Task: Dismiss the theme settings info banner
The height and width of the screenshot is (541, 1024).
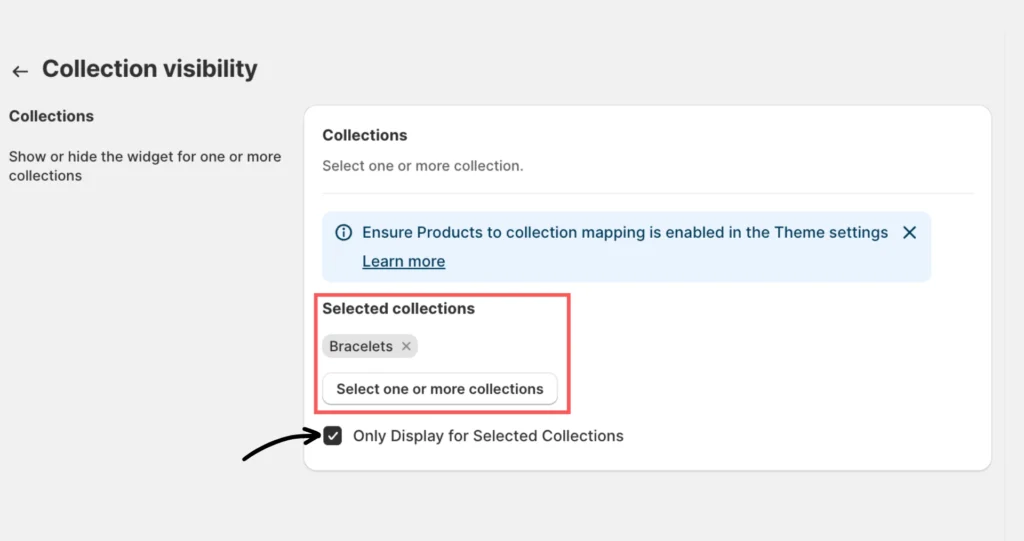Action: coord(909,232)
